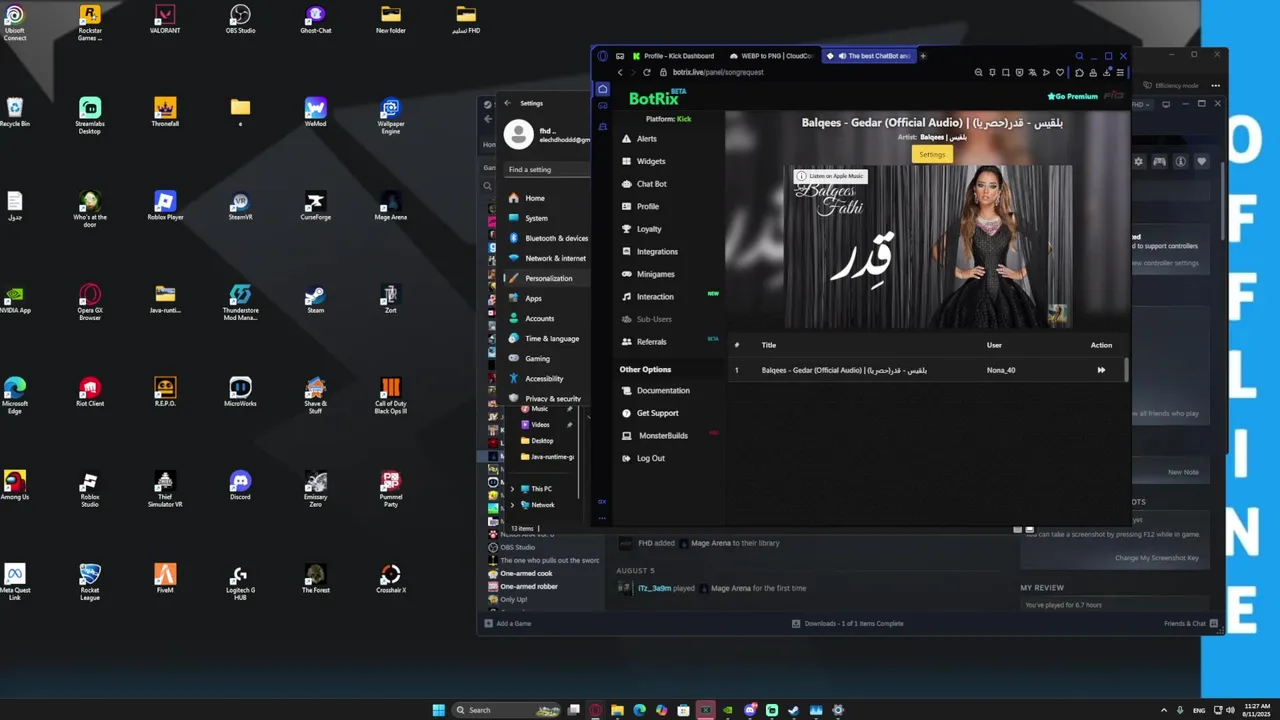Open OBS Studio desktop shortcut
This screenshot has width=1280, height=720.
tap(240, 19)
